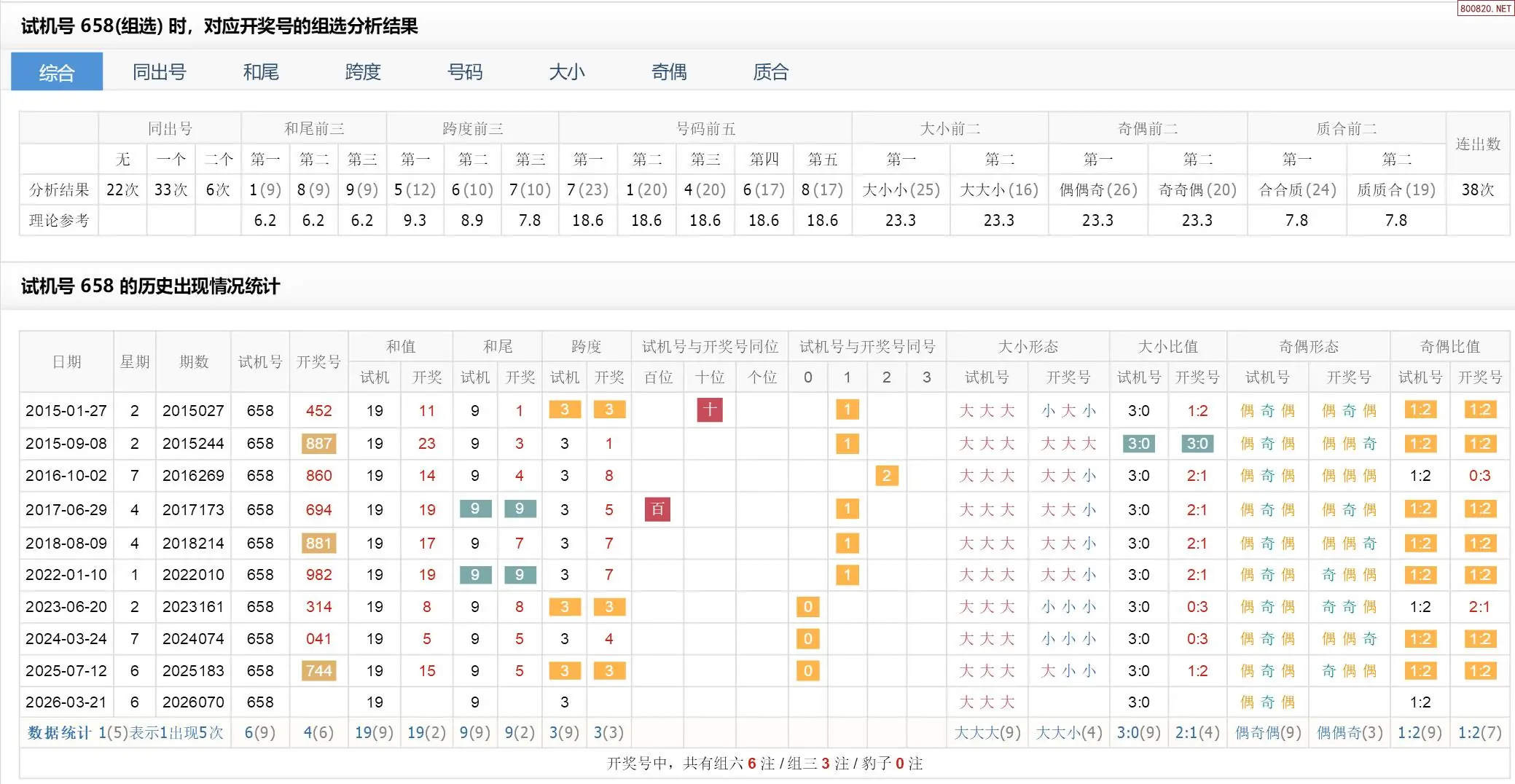The height and width of the screenshot is (784, 1515).
Task: Click issue number 2023161 in the table
Action: pyautogui.click(x=193, y=607)
